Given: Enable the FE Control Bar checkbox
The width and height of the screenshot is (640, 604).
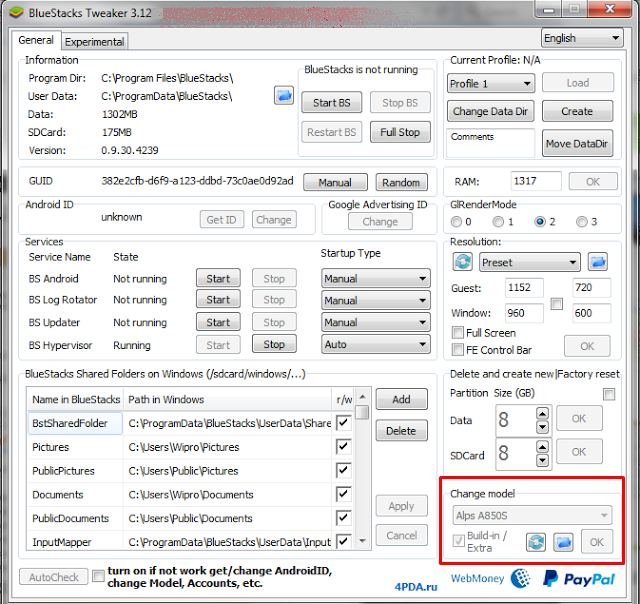Looking at the screenshot, I should pyautogui.click(x=458, y=350).
